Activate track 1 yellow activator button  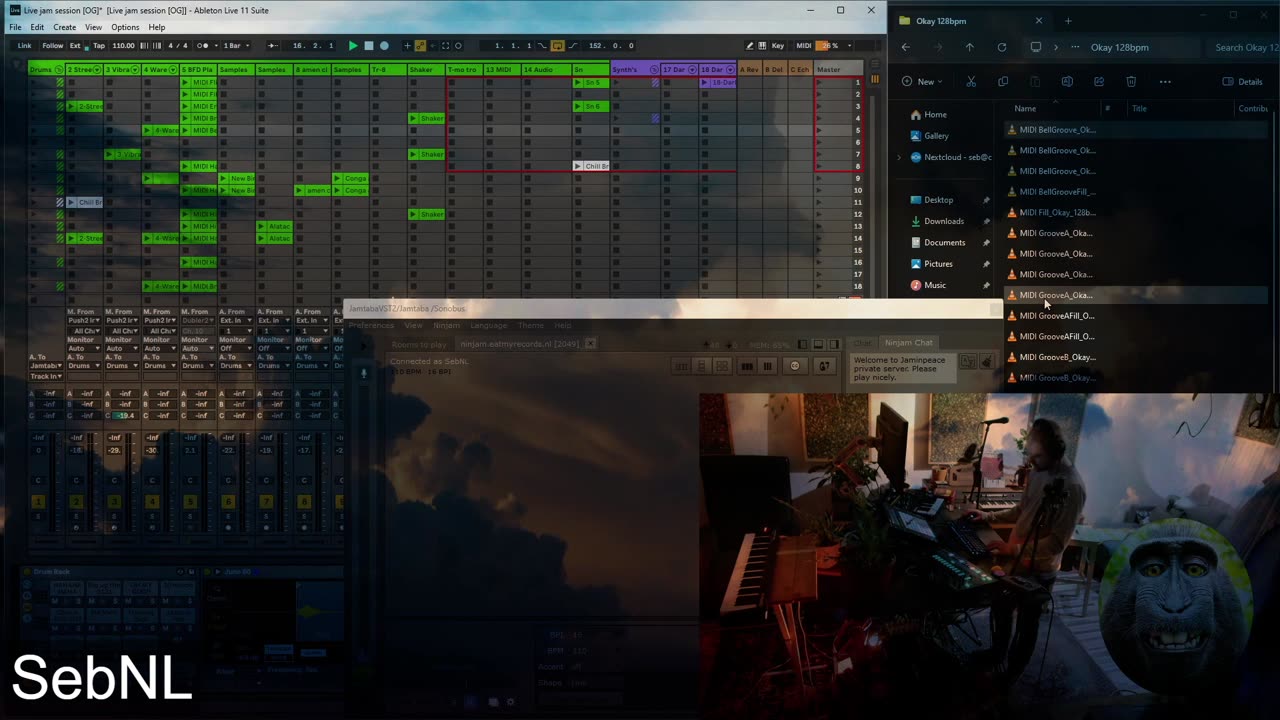[38, 501]
